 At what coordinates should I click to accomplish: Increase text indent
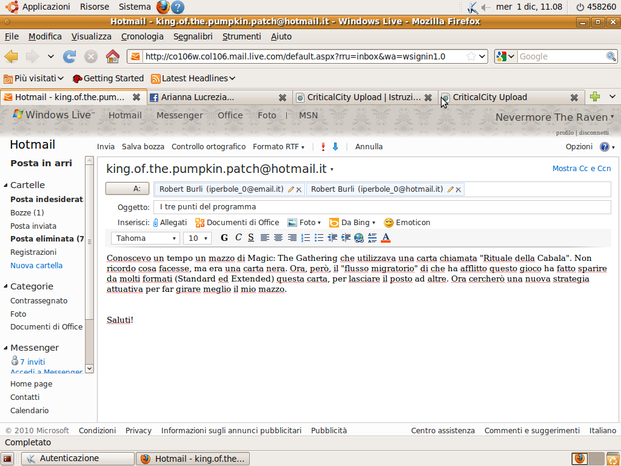[x=346, y=238]
